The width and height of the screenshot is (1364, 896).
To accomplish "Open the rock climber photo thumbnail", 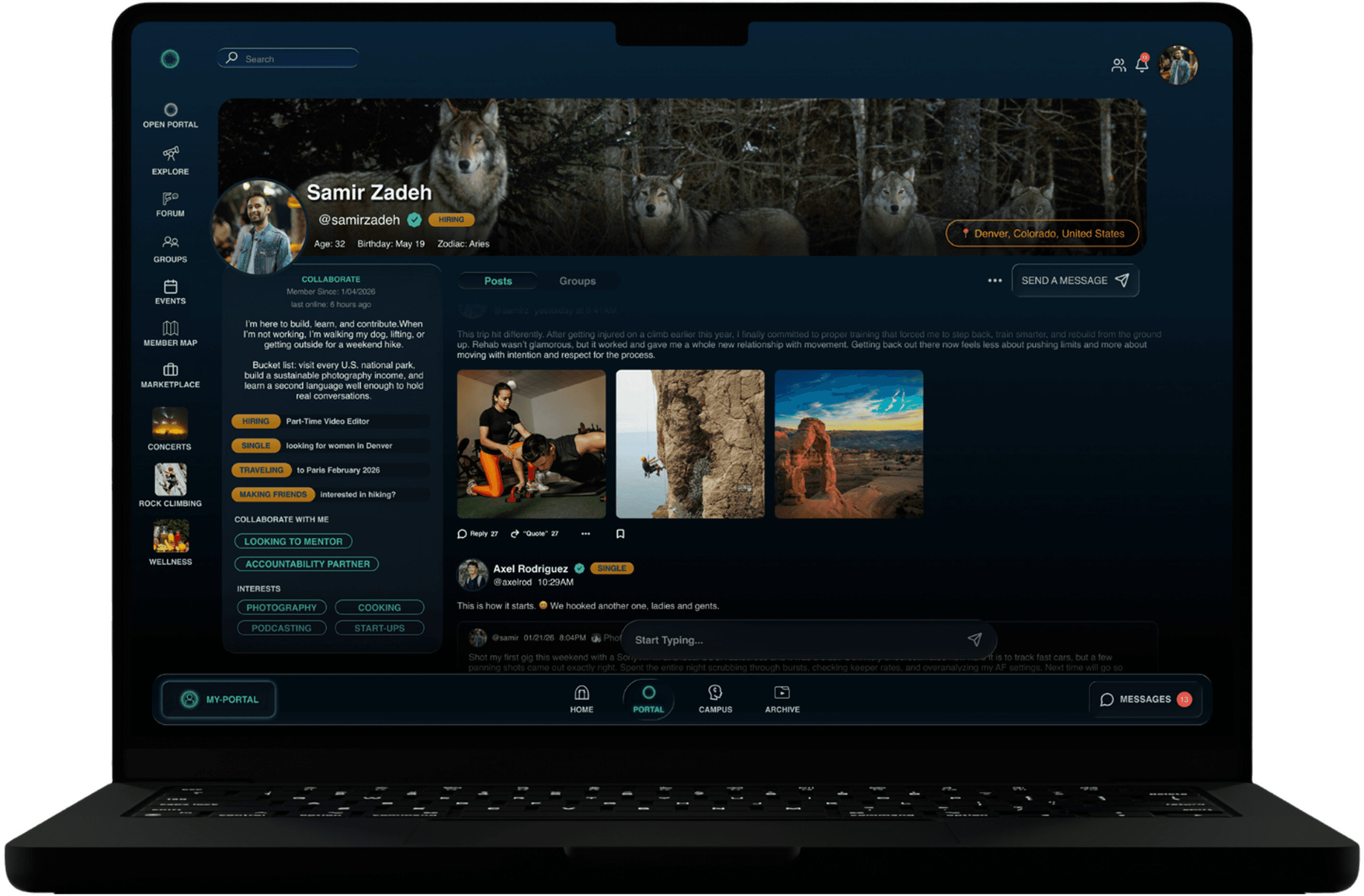I will 690,444.
